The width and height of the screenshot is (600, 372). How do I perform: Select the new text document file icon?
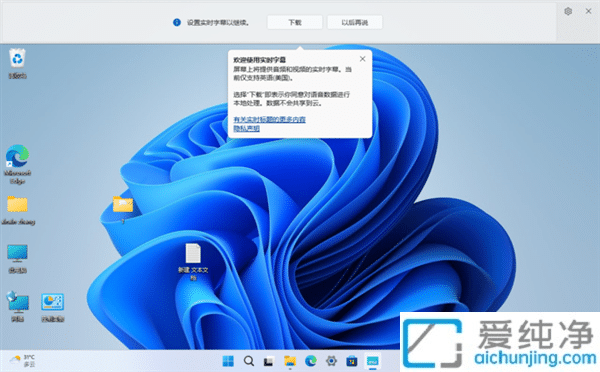193,261
